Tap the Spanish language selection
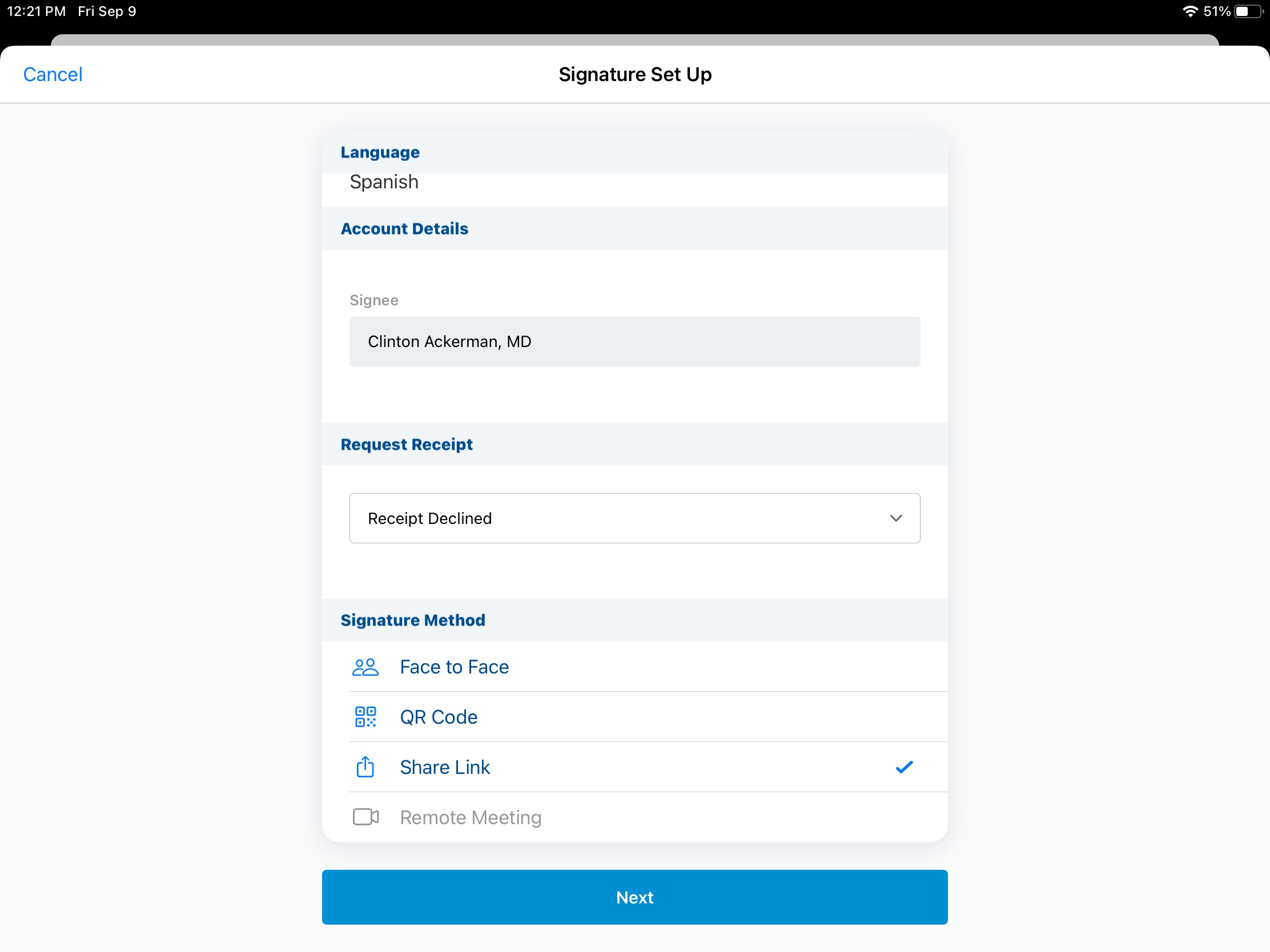The image size is (1270, 952). (x=384, y=182)
